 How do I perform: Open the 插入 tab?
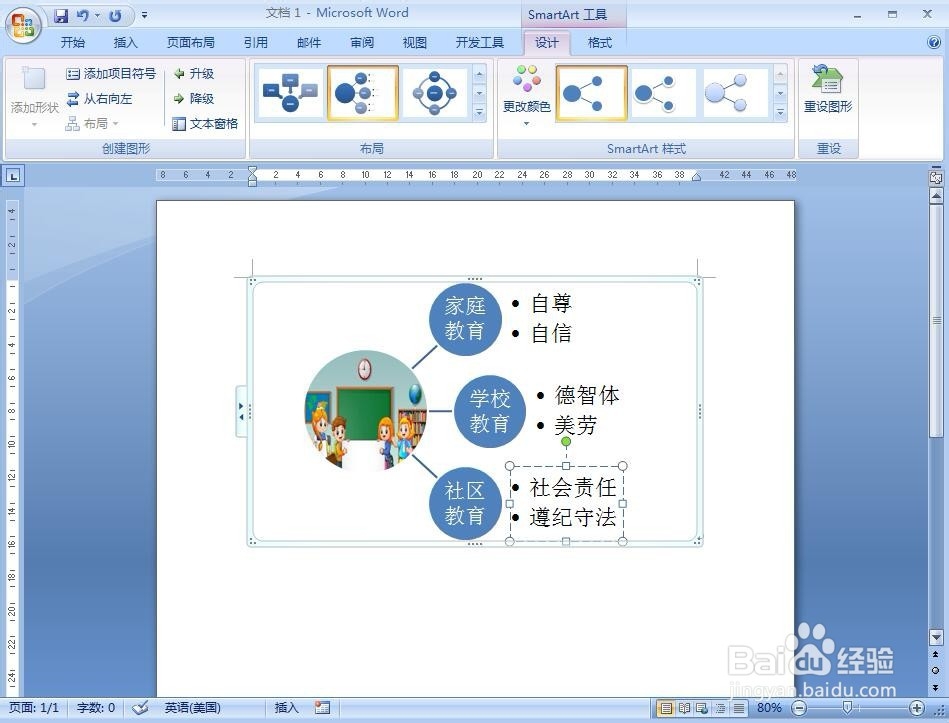(x=125, y=42)
